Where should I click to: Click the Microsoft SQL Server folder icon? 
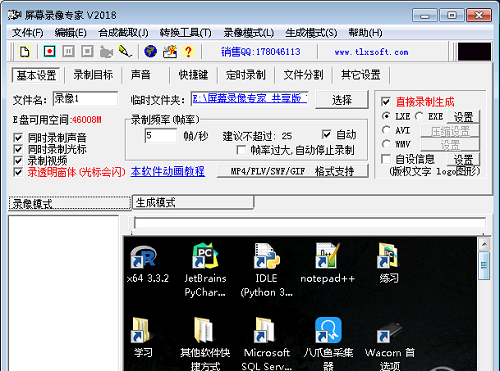click(x=264, y=330)
